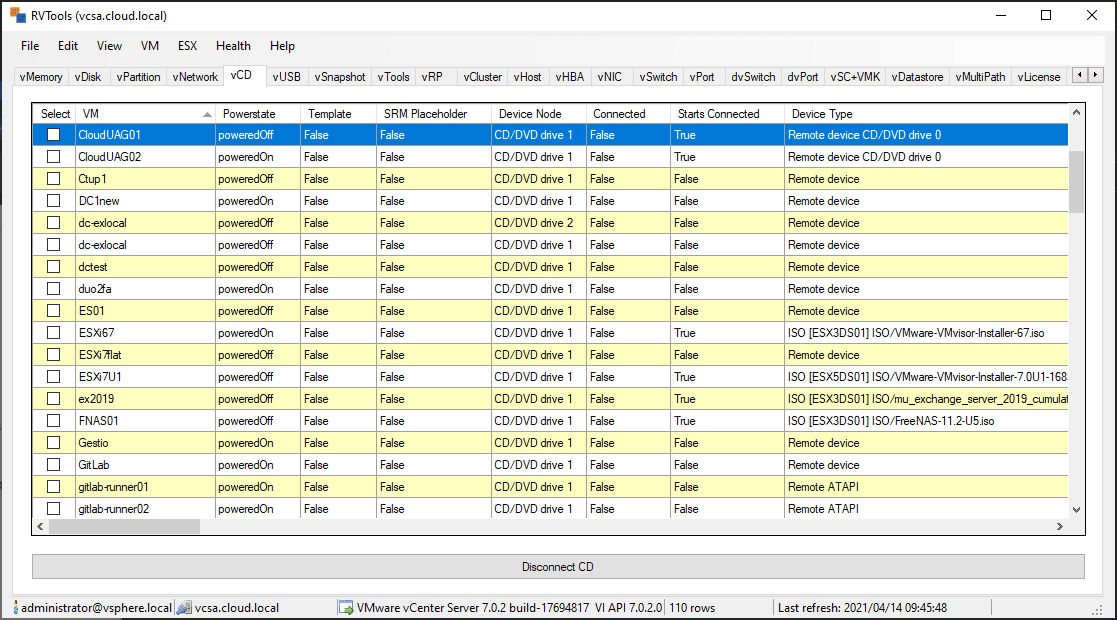Click the VMware vCenter Server icon in status bar
1117x620 pixels.
pyautogui.click(x=346, y=607)
